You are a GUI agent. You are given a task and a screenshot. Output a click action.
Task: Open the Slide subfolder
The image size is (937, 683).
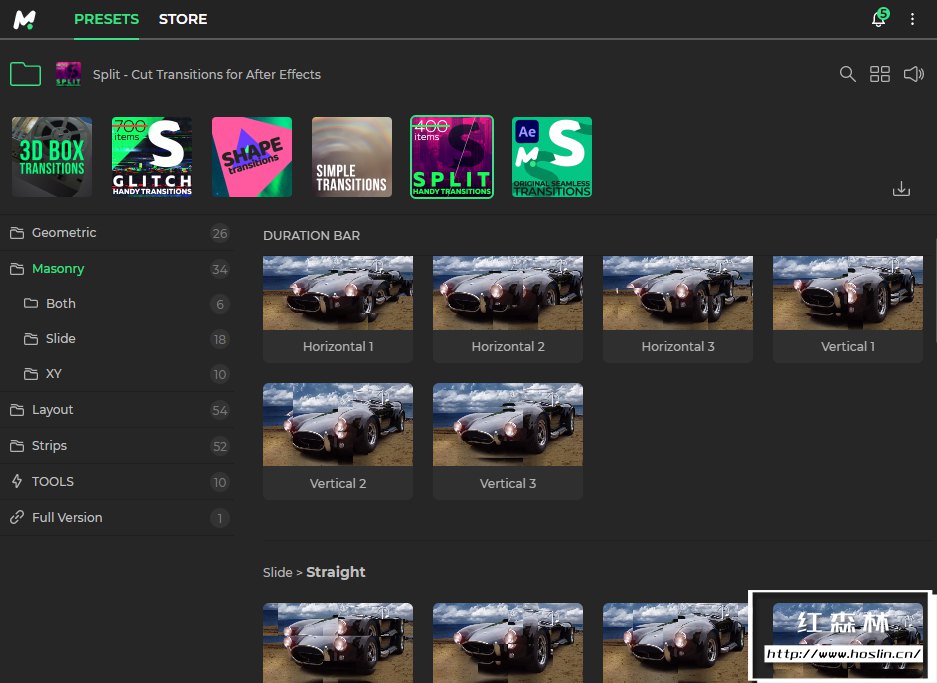pyautogui.click(x=117, y=339)
